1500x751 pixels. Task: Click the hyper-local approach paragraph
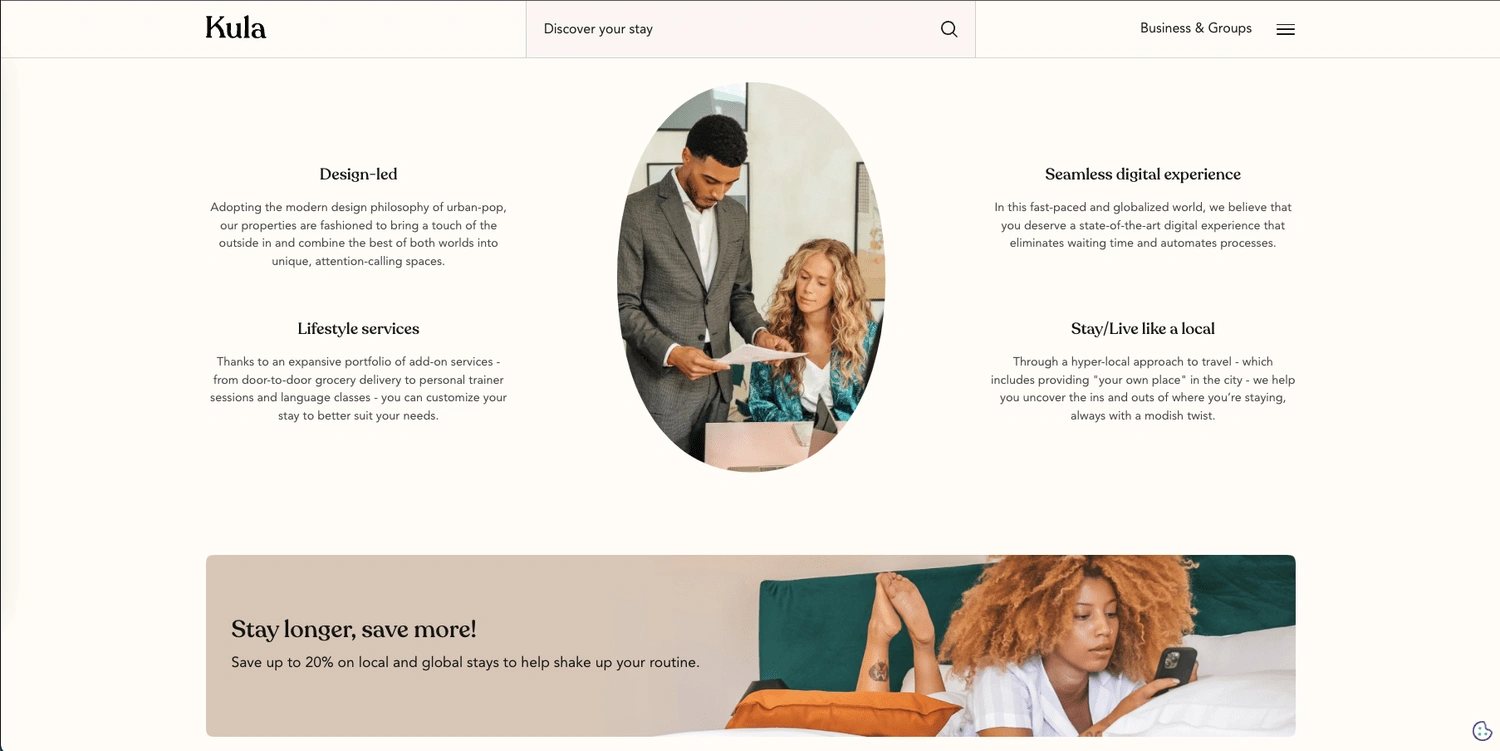[x=1143, y=388]
